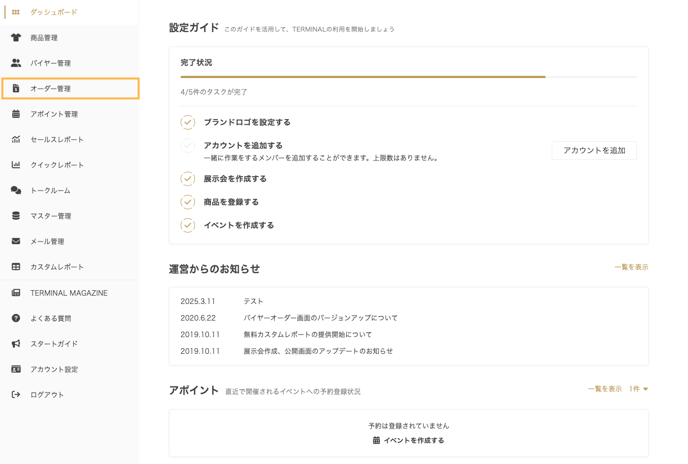This screenshot has width=688, height=464.
Task: Open 無料カスタムレポートの提供開始について announcement
Action: [308, 335]
